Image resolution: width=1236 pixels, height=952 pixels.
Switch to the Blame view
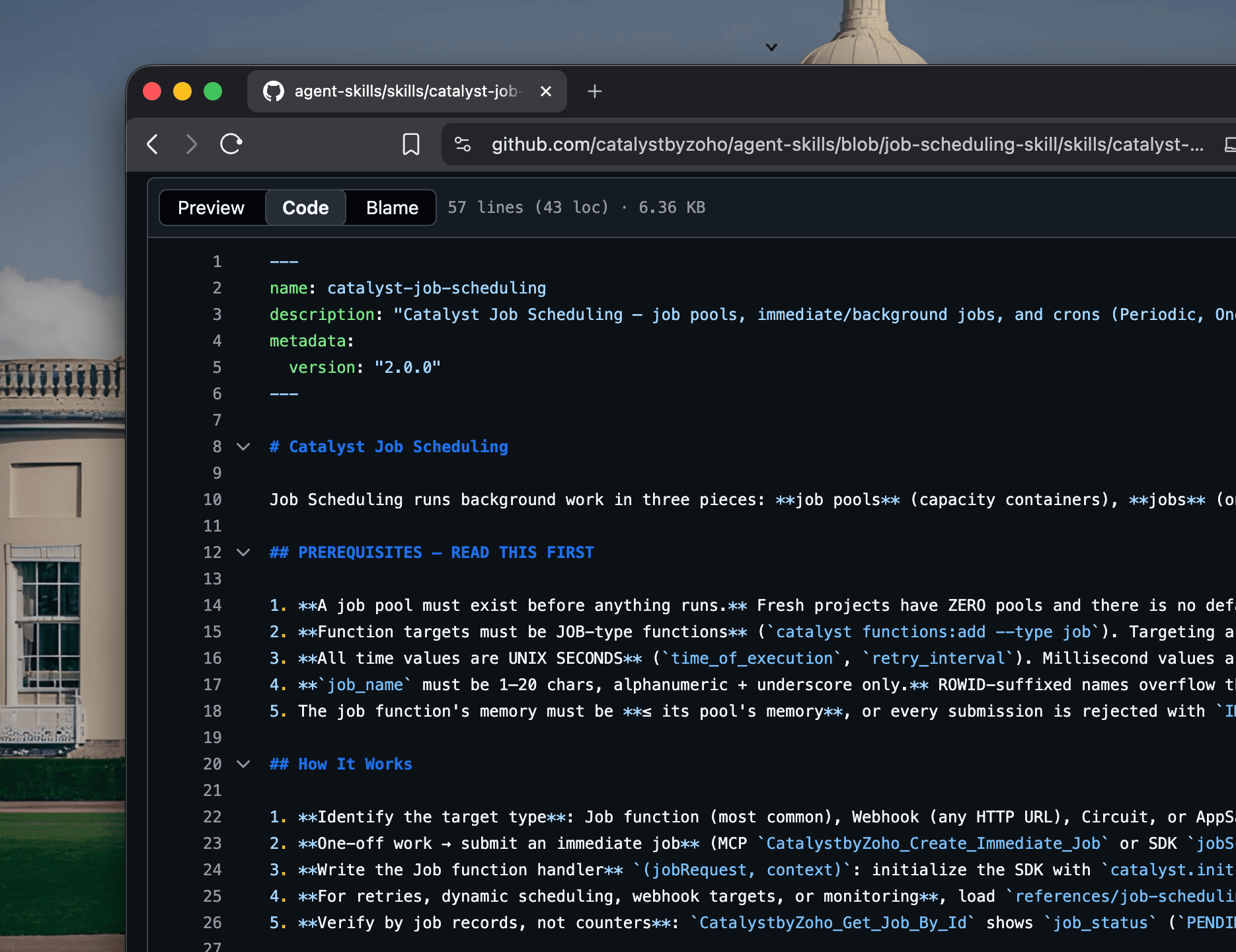click(392, 208)
